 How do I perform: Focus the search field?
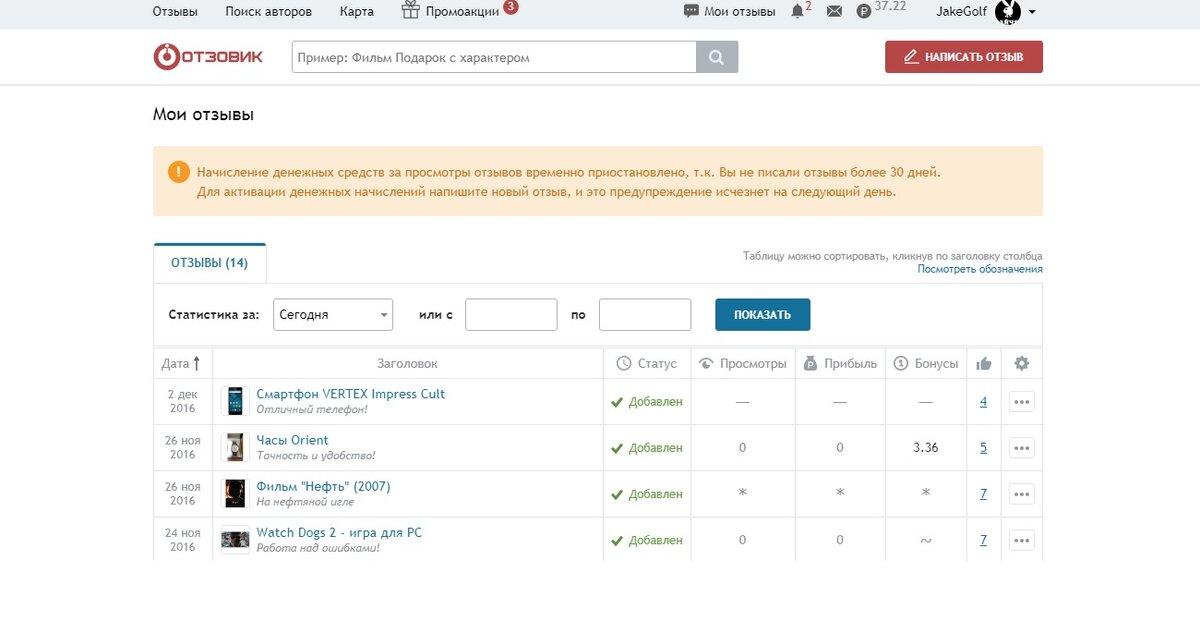(494, 57)
